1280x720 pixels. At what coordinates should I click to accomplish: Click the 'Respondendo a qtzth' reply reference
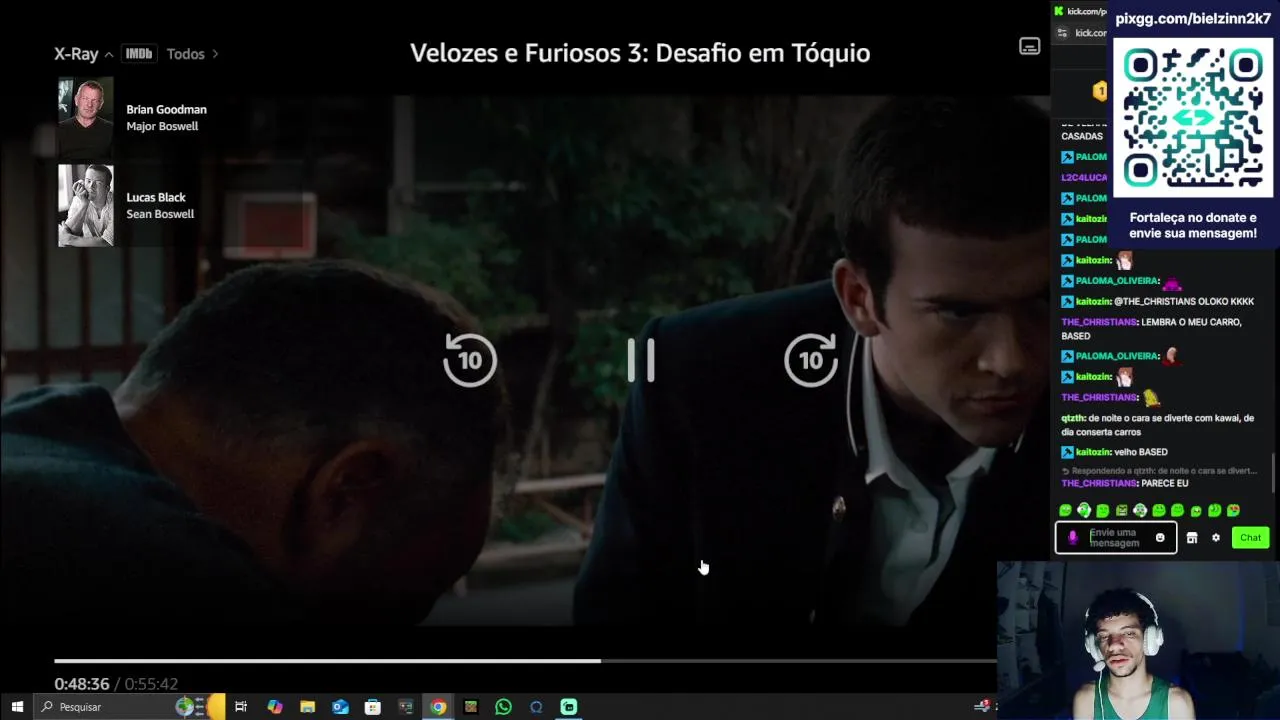[x=1159, y=471]
